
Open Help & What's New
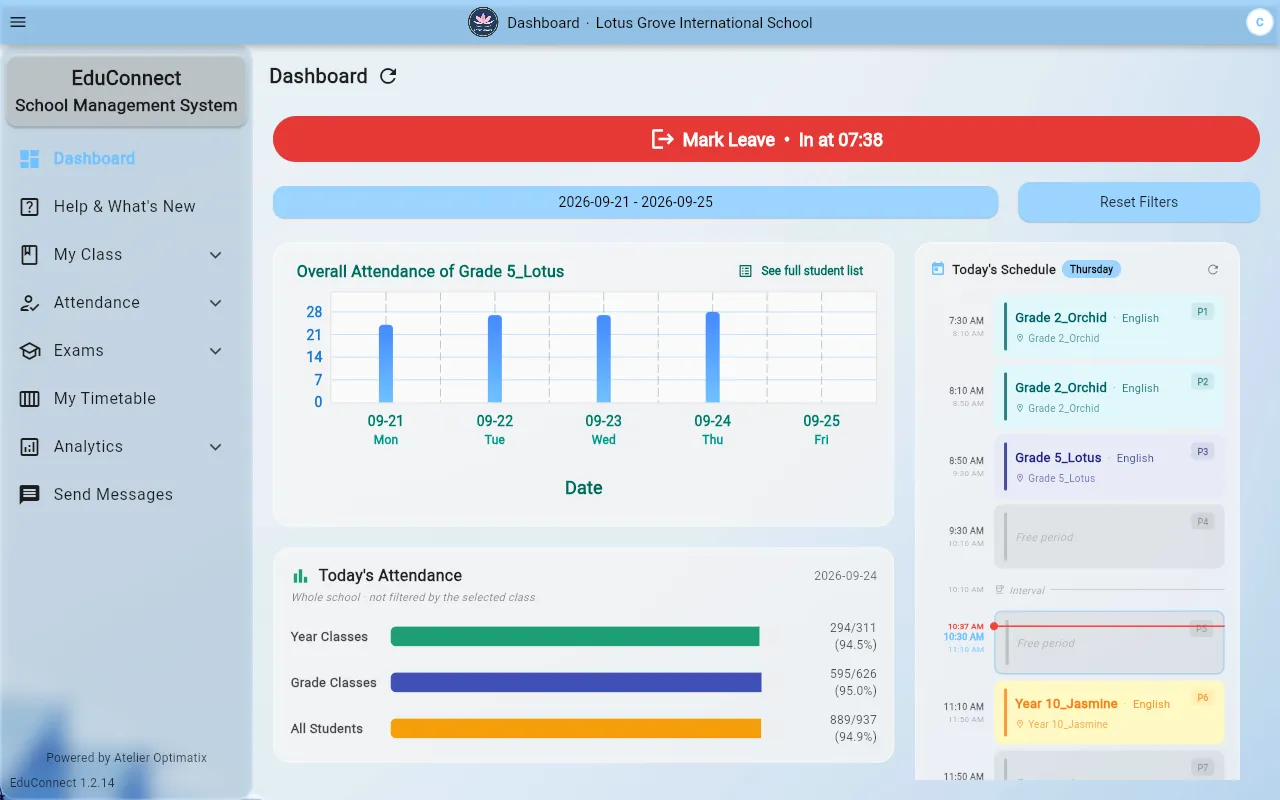click(126, 206)
